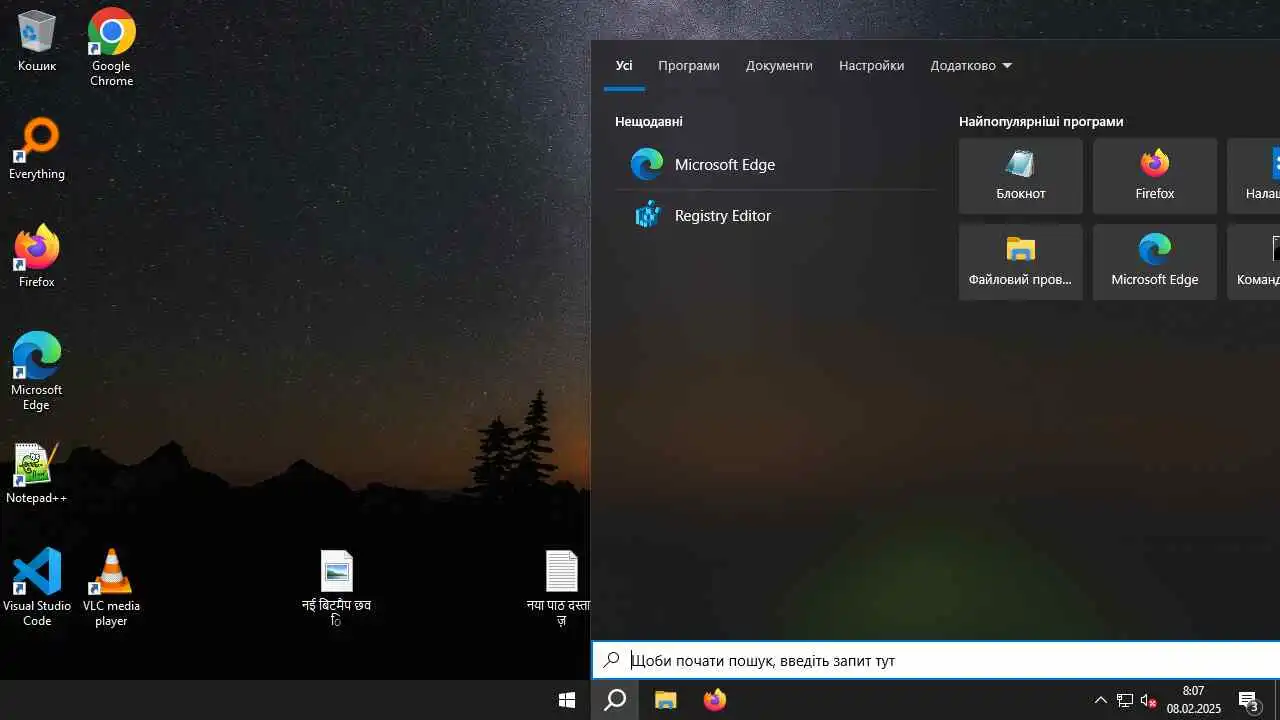1280x720 pixels.
Task: Click the muted volume tray icon
Action: pos(1148,700)
